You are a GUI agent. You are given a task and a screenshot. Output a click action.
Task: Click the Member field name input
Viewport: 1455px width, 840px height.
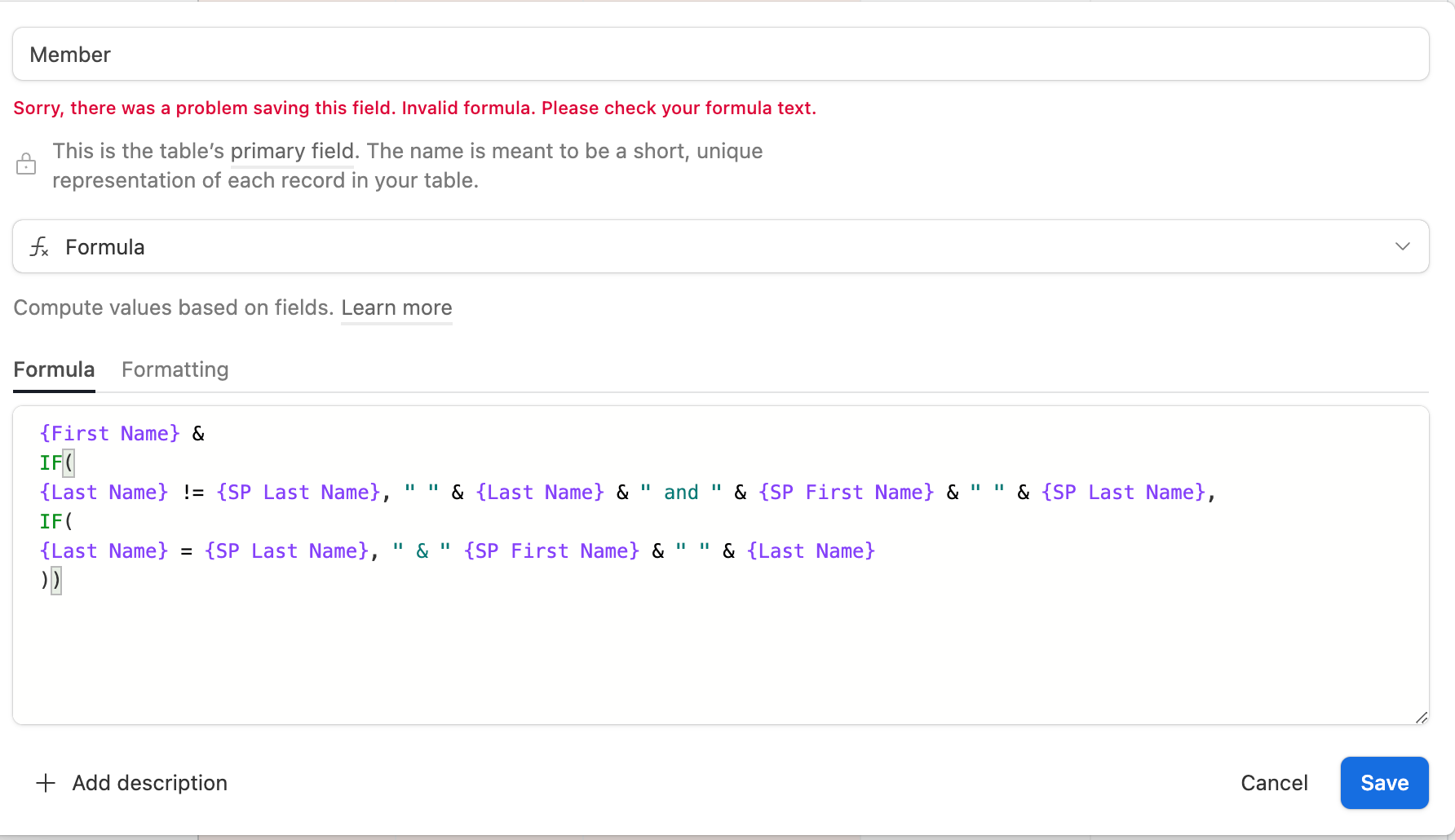click(x=720, y=54)
